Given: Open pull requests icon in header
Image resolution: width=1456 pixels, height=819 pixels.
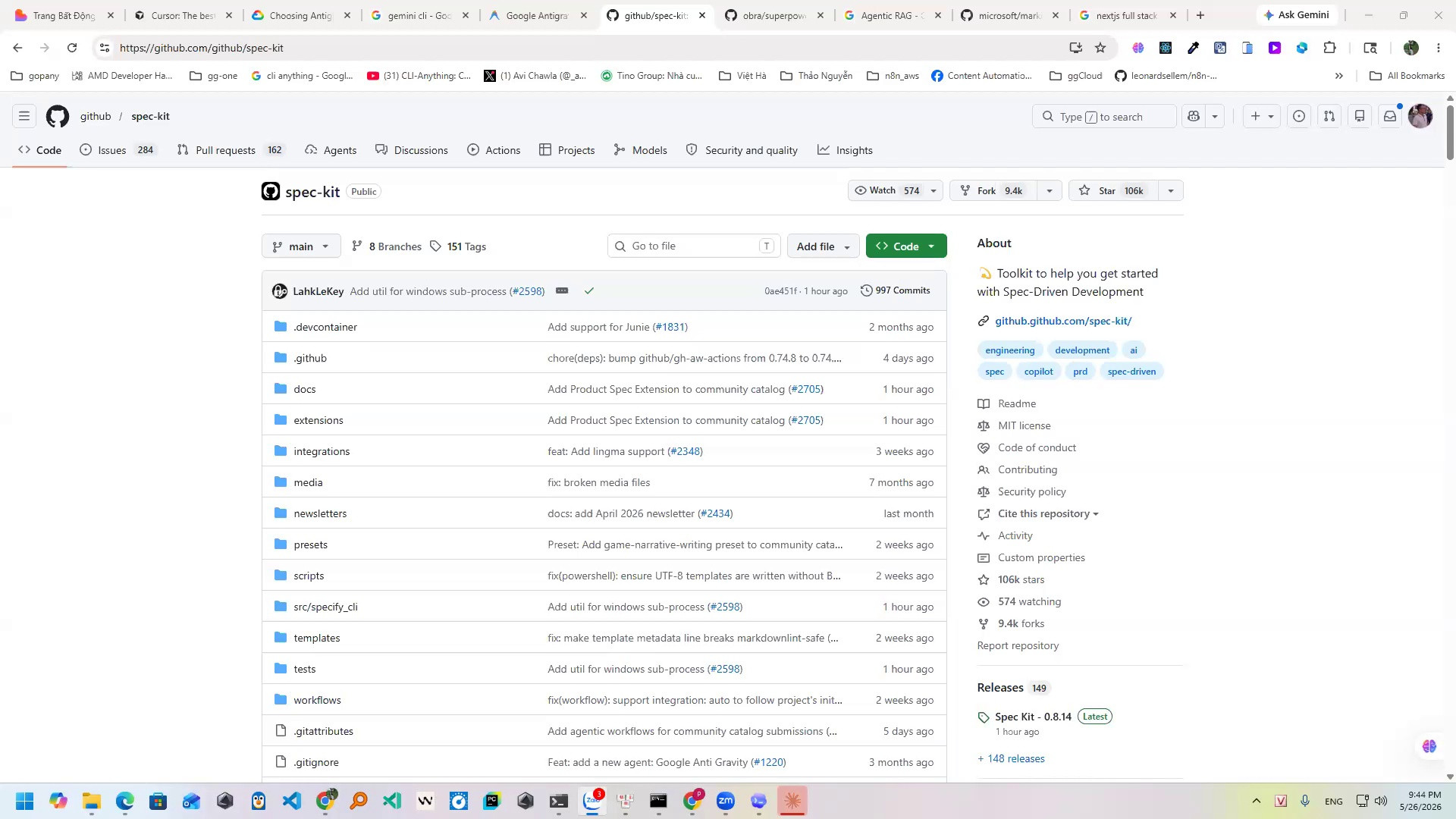Looking at the screenshot, I should point(1329,117).
